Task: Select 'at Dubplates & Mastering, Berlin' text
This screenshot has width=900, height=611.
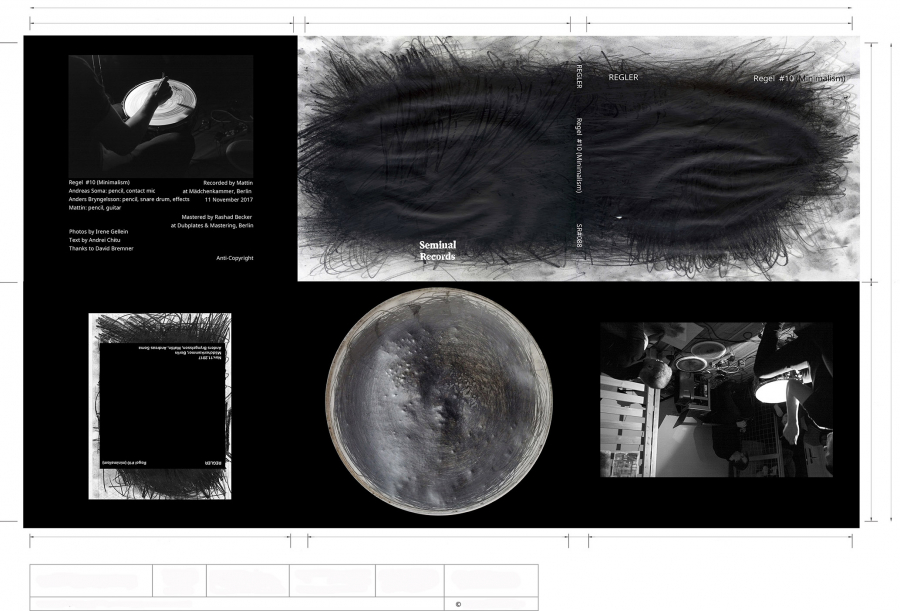Action: (212, 226)
